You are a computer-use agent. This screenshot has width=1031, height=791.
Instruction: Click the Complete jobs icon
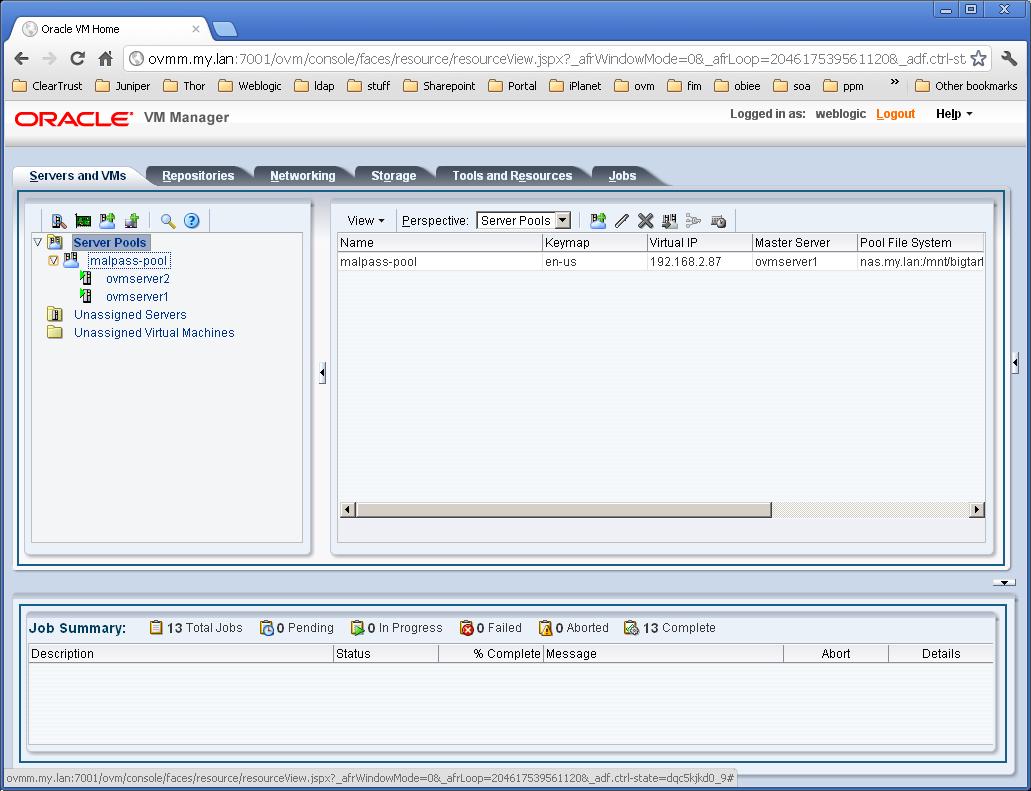pyautogui.click(x=631, y=628)
